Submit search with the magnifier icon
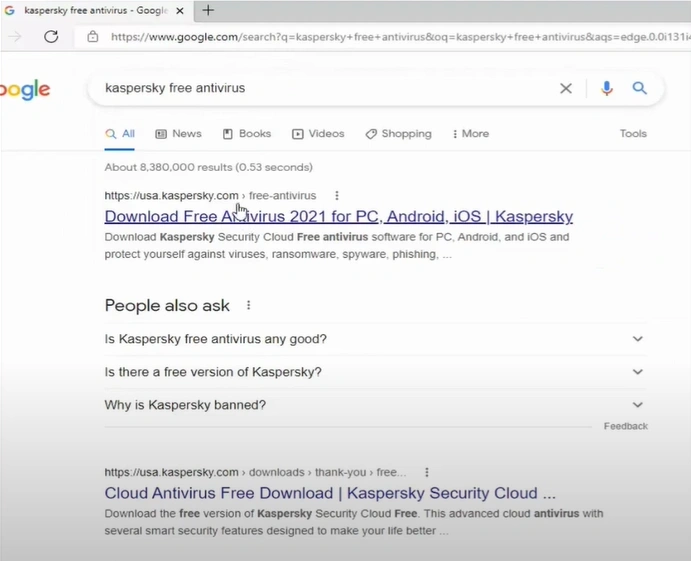The width and height of the screenshot is (691, 561). [x=639, y=88]
